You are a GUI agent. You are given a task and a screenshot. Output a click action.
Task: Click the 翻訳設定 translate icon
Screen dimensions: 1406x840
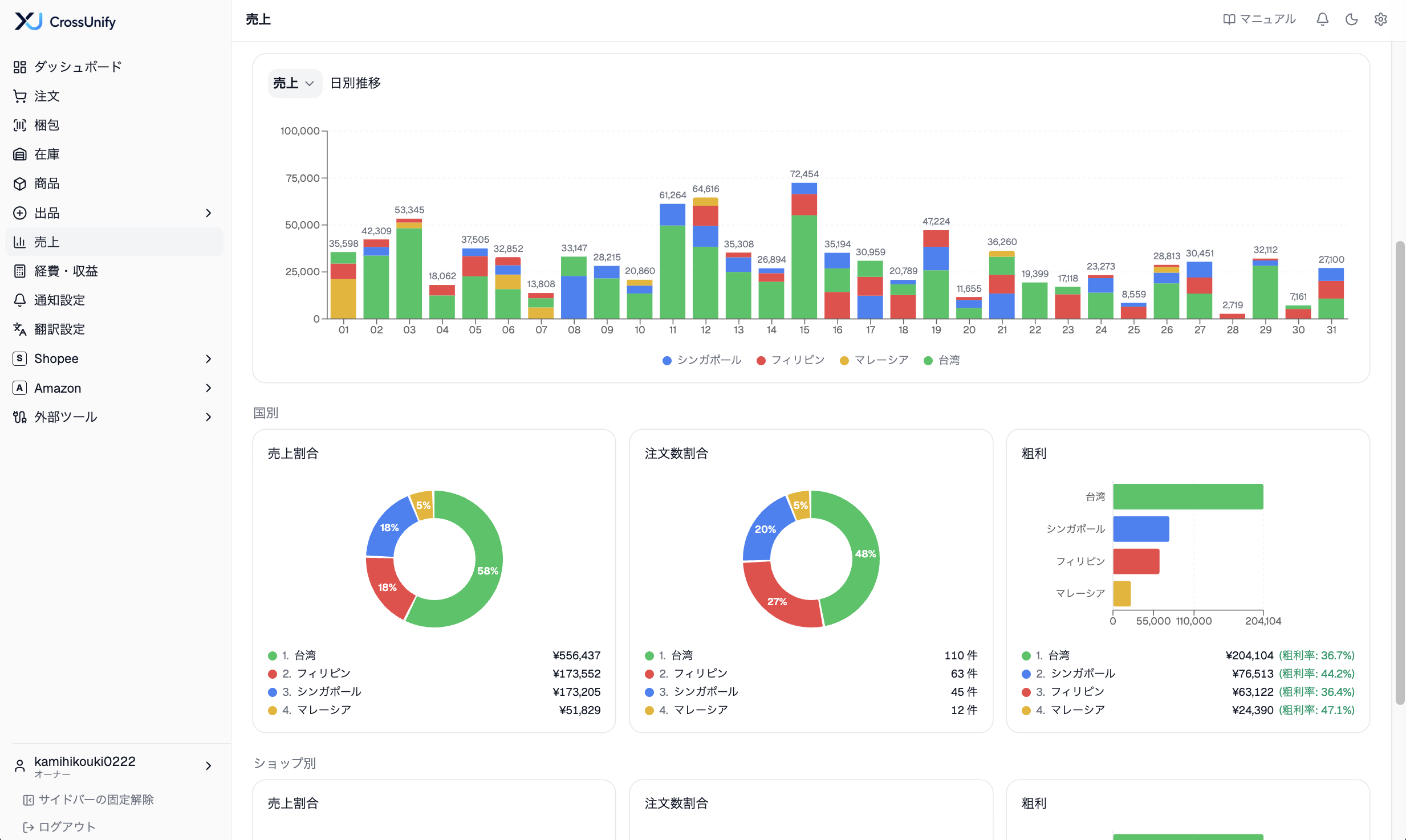[20, 329]
